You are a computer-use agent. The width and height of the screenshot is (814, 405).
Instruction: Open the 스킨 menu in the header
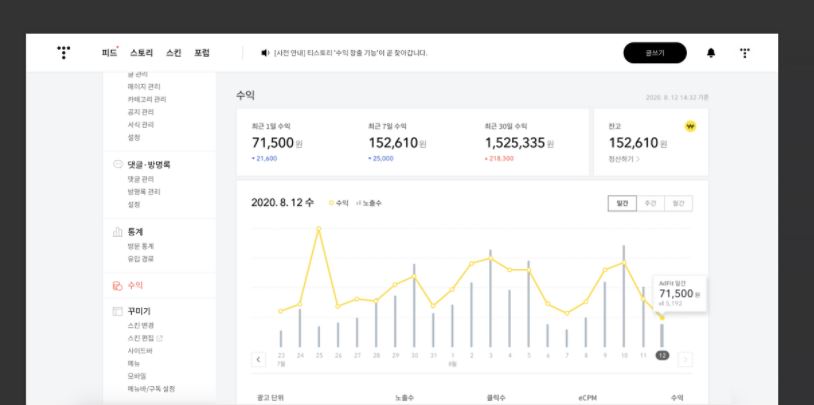tap(174, 53)
